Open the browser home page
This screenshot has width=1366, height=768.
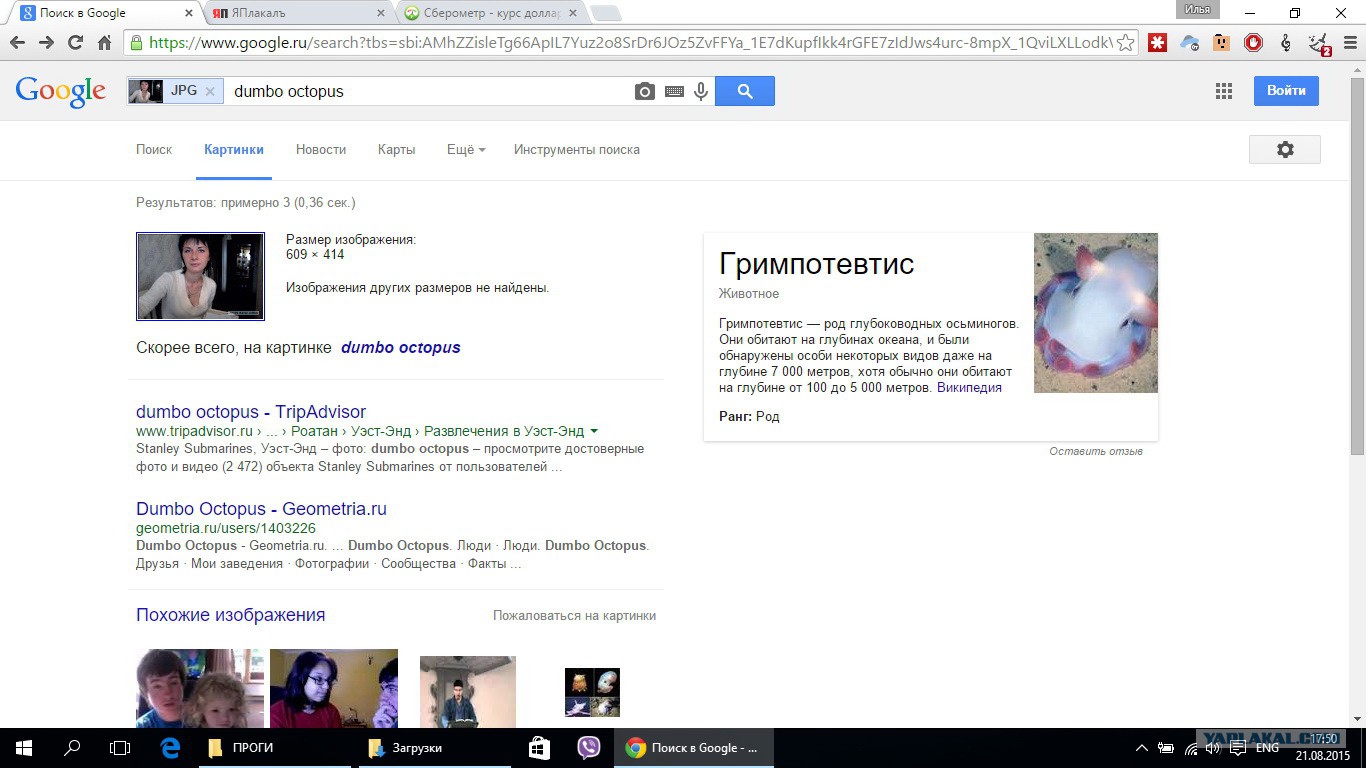[104, 43]
